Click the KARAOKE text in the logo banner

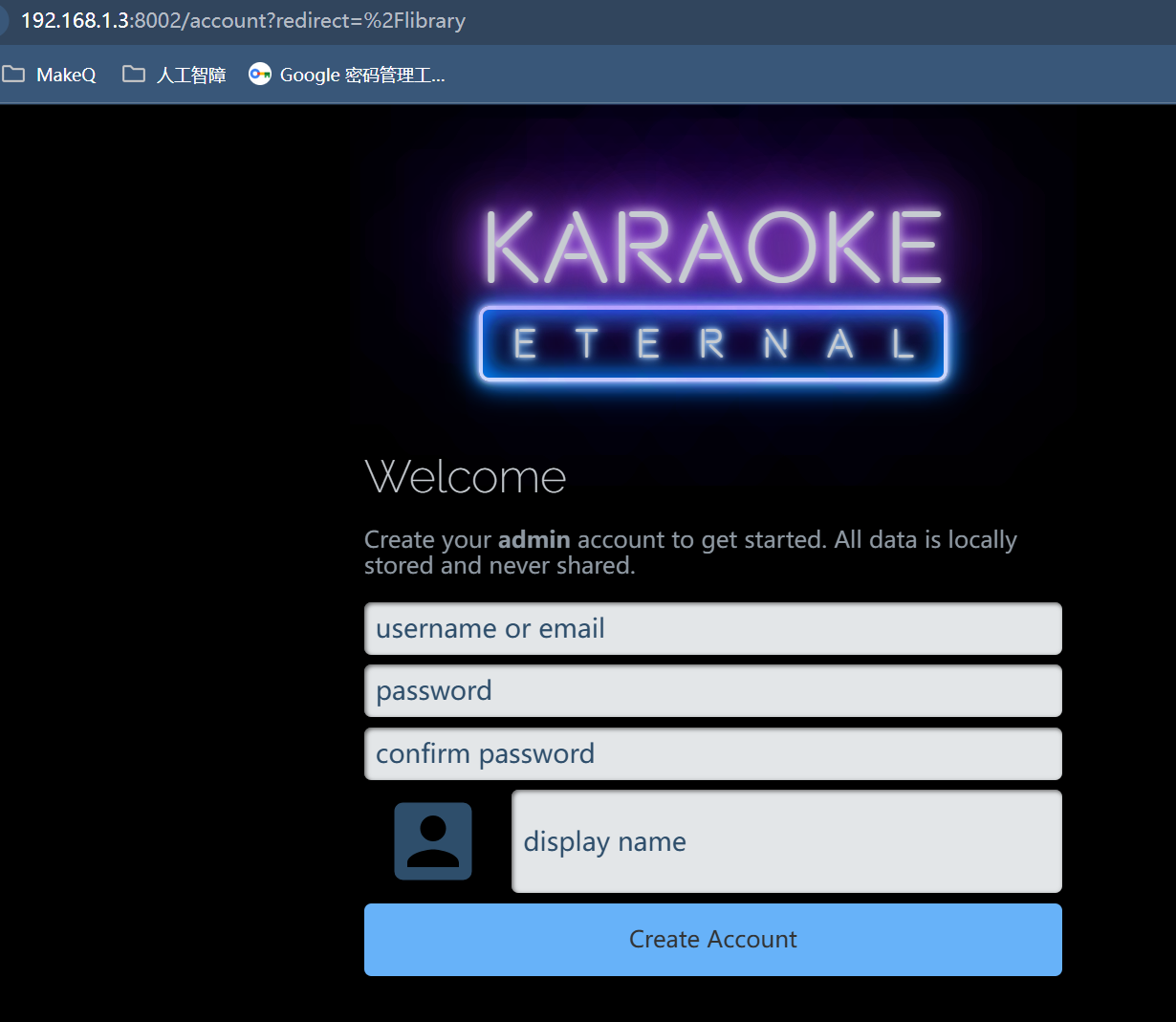pos(713,247)
